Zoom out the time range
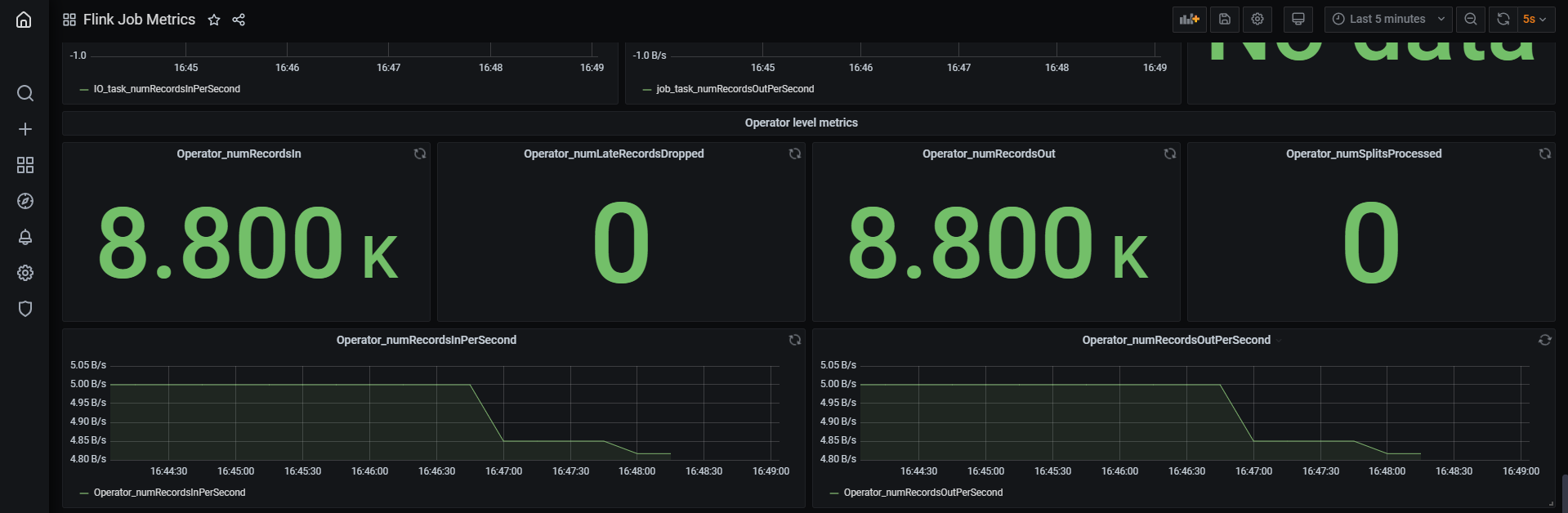Screen dimensions: 1568x513 pyautogui.click(x=1471, y=19)
